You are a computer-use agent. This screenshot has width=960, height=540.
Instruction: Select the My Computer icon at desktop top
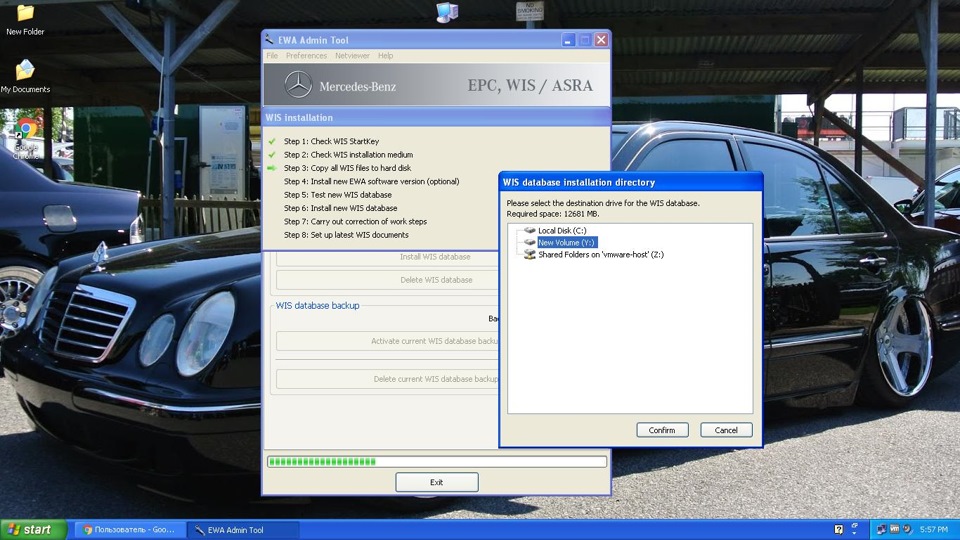[447, 12]
